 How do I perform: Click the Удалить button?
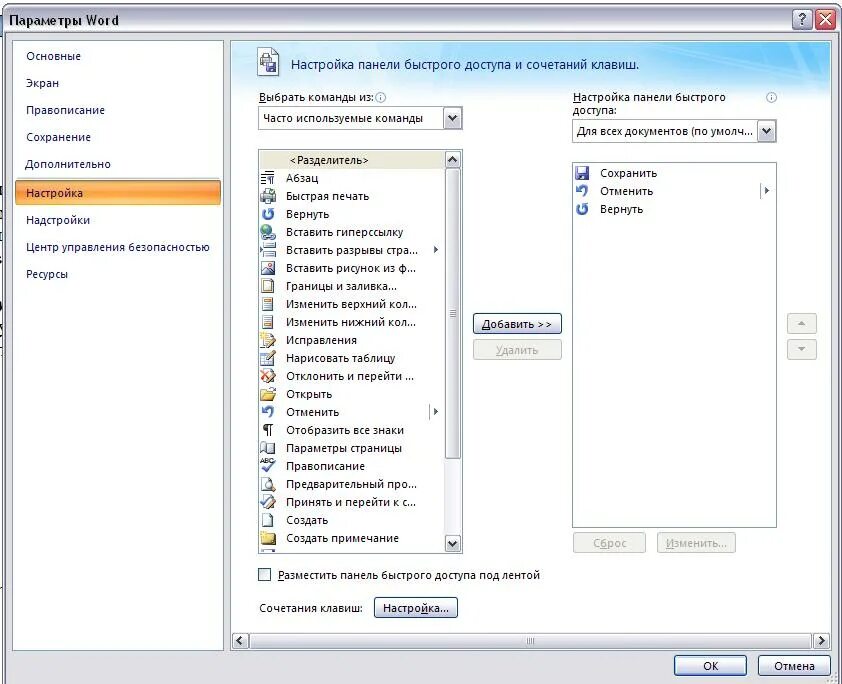click(x=517, y=350)
